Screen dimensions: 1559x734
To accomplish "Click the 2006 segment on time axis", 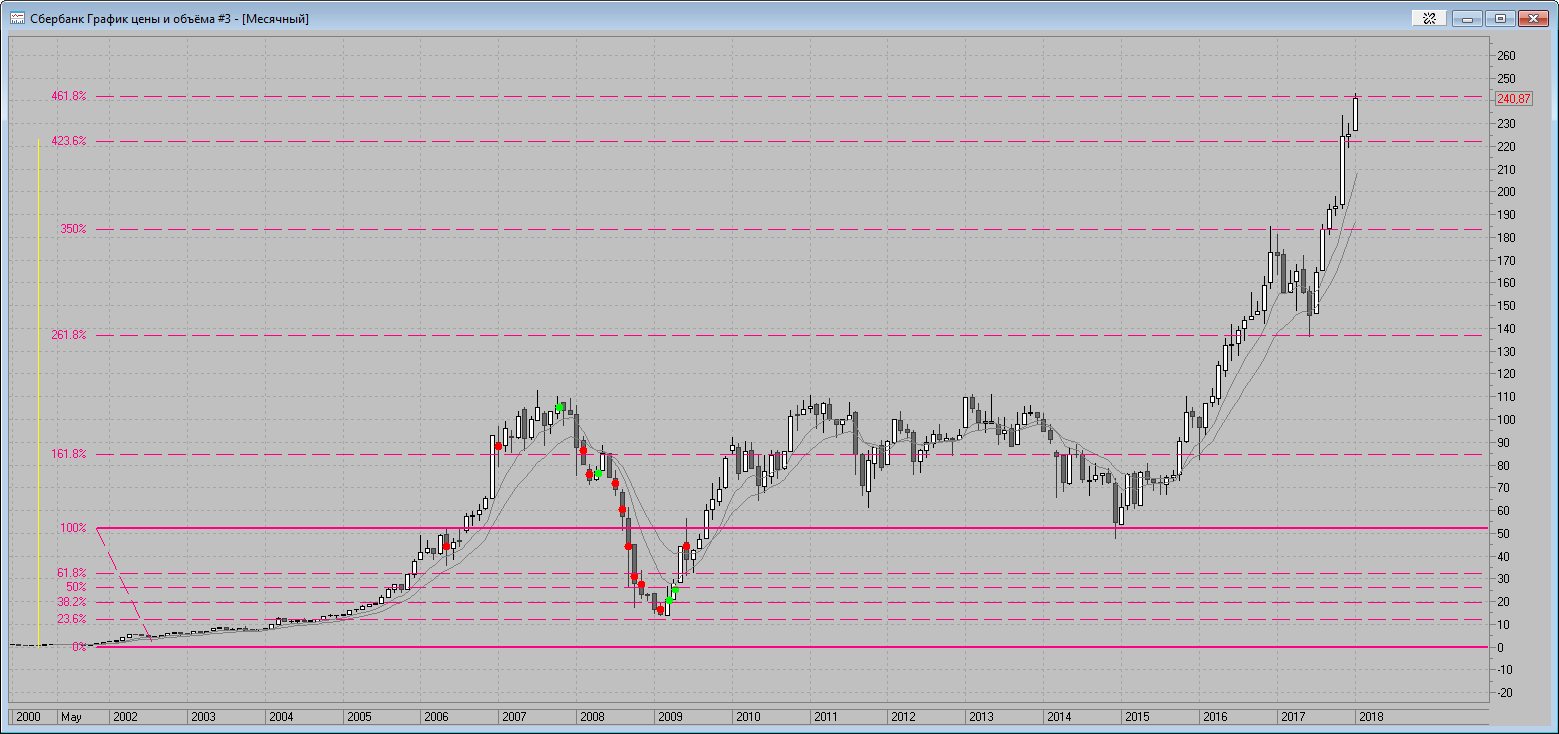I will click(460, 717).
